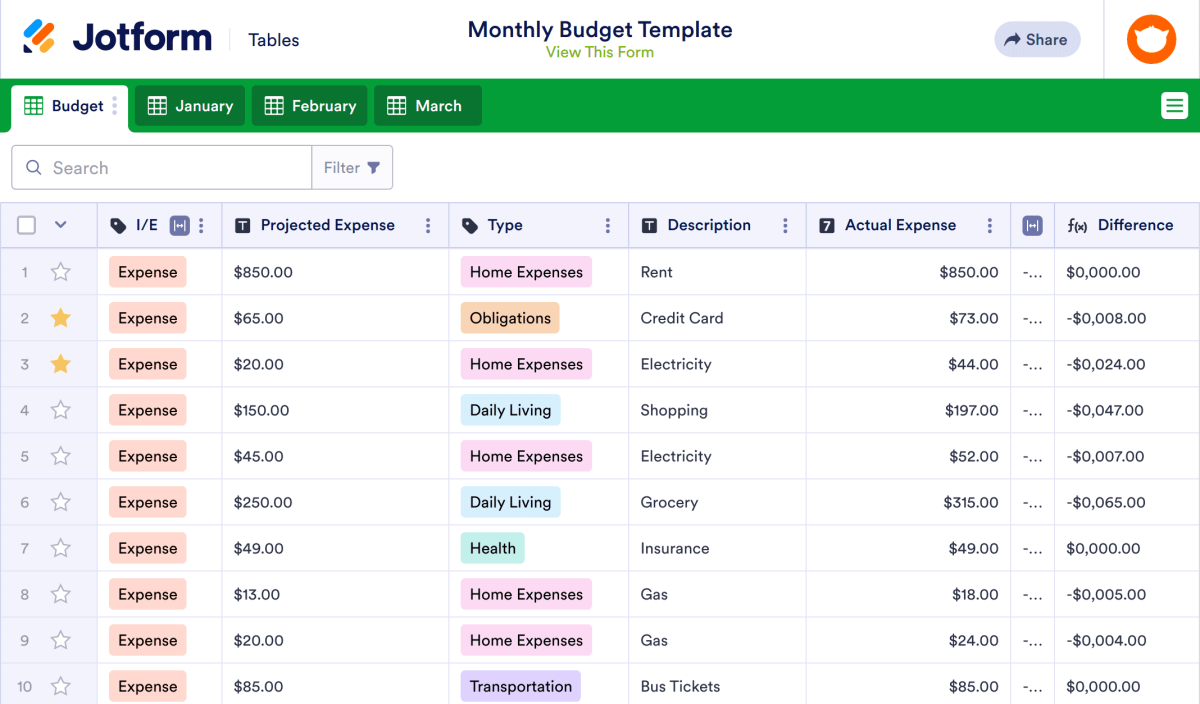Toggle the select-all checkbox in the header row

26,225
